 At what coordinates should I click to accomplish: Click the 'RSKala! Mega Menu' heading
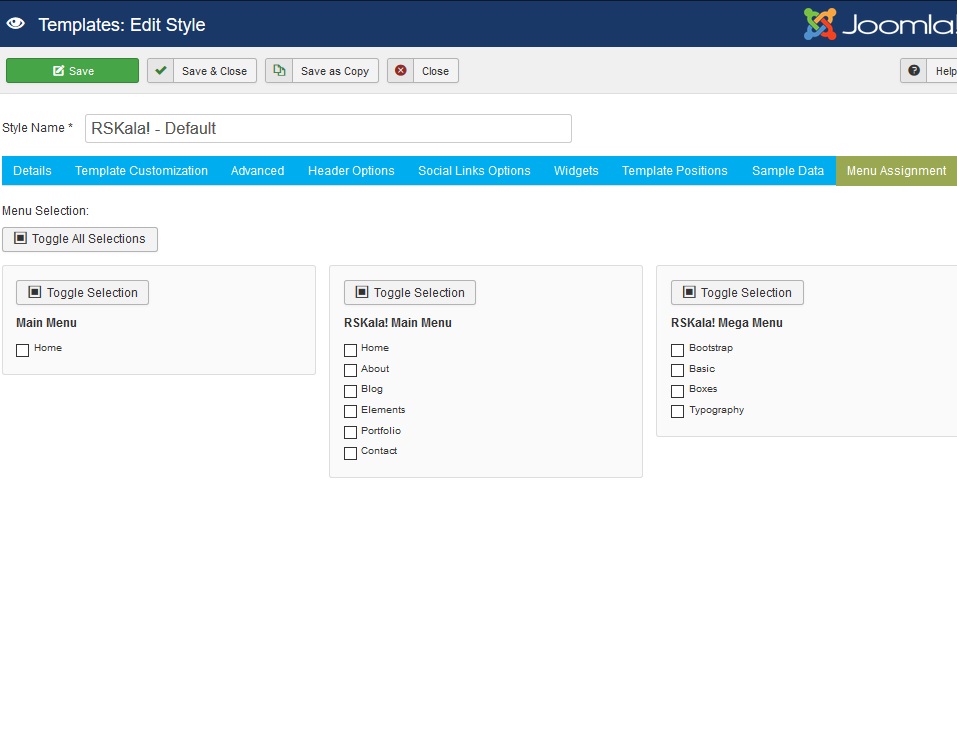(727, 323)
